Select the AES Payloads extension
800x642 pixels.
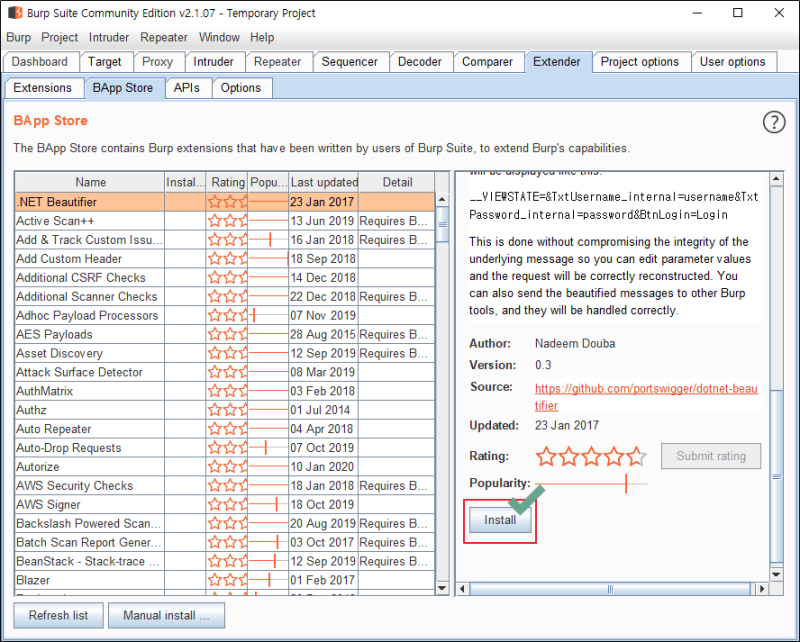click(224, 334)
